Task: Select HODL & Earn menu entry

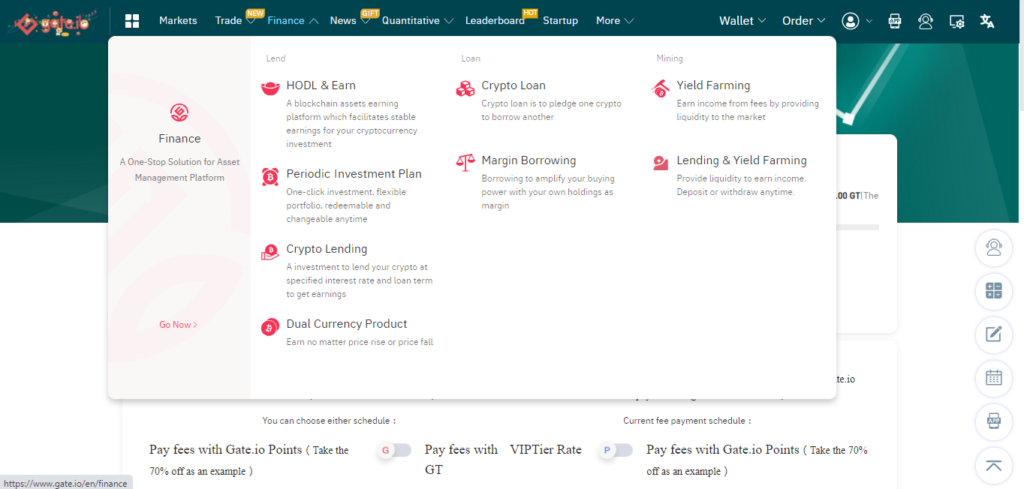Action: (x=321, y=86)
